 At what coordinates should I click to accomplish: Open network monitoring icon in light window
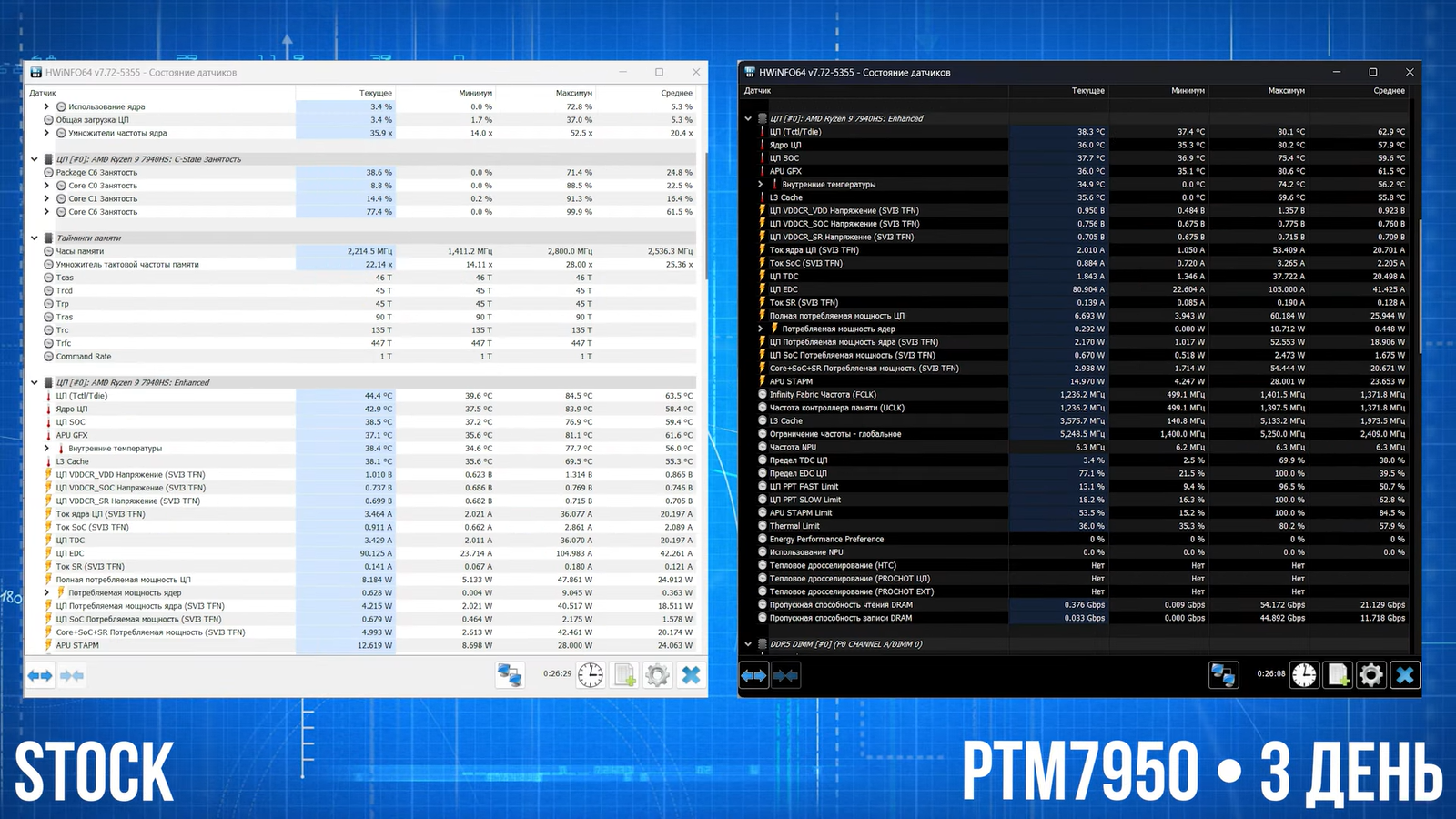pos(510,675)
